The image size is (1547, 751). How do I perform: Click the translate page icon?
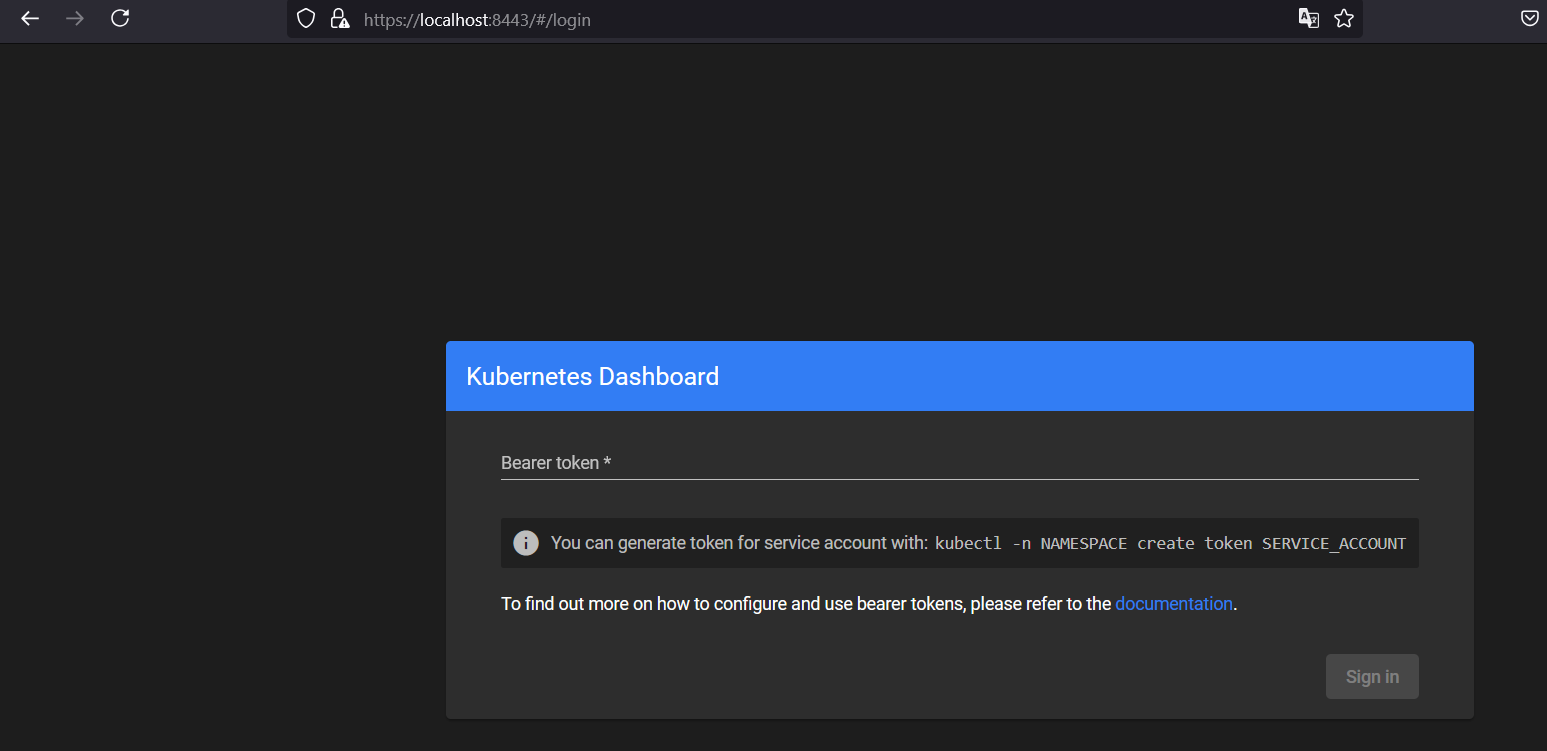pos(1308,18)
